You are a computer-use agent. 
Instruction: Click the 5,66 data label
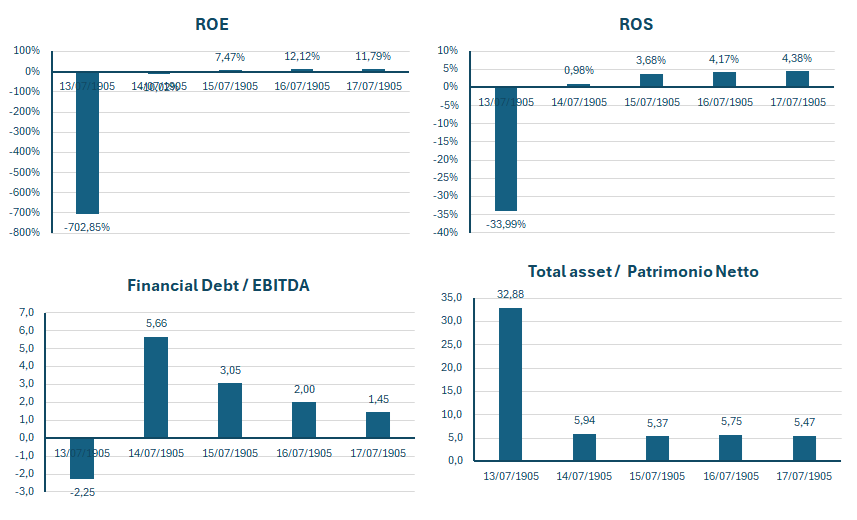(x=156, y=324)
